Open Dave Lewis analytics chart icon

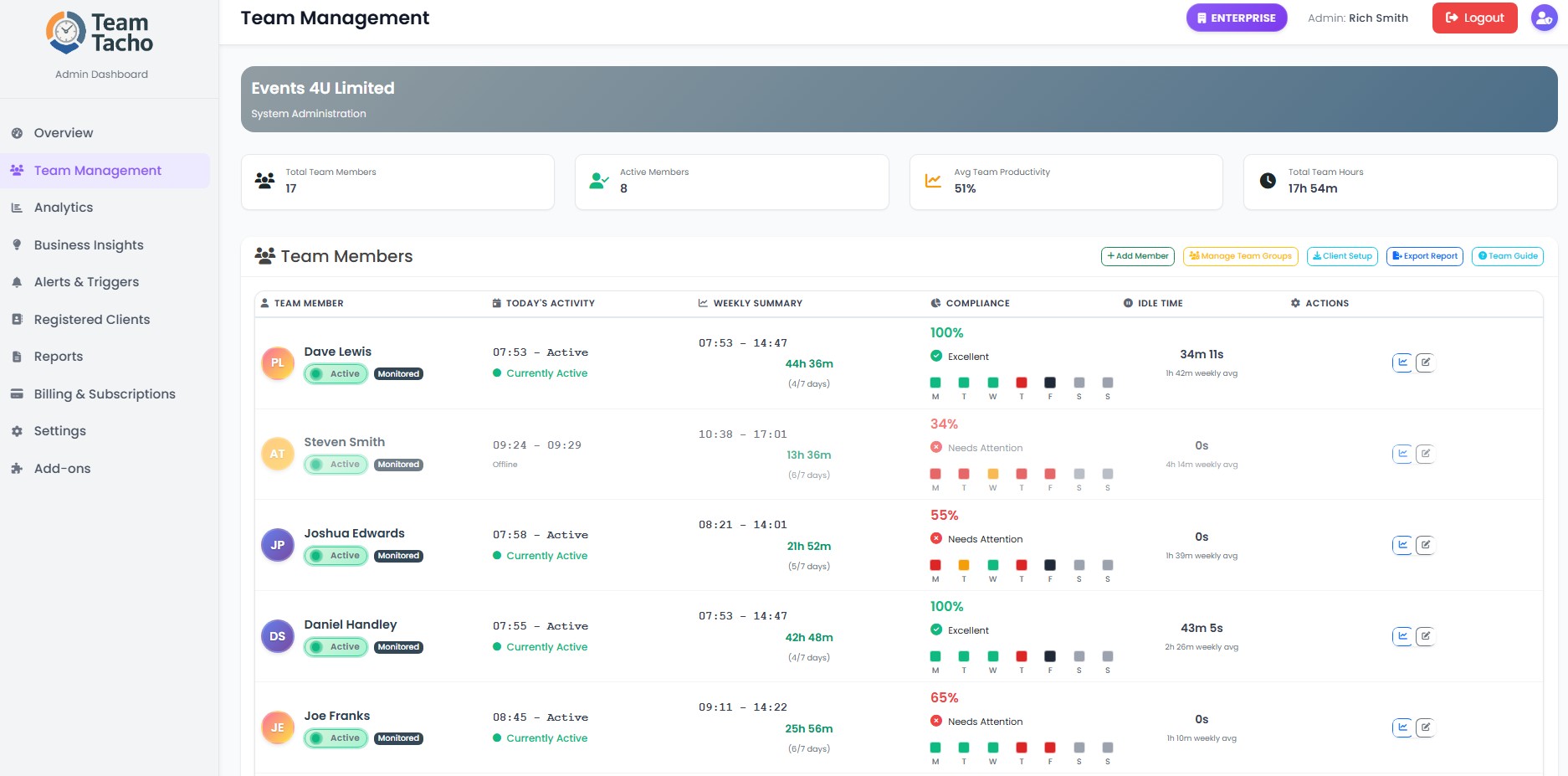pyautogui.click(x=1402, y=362)
